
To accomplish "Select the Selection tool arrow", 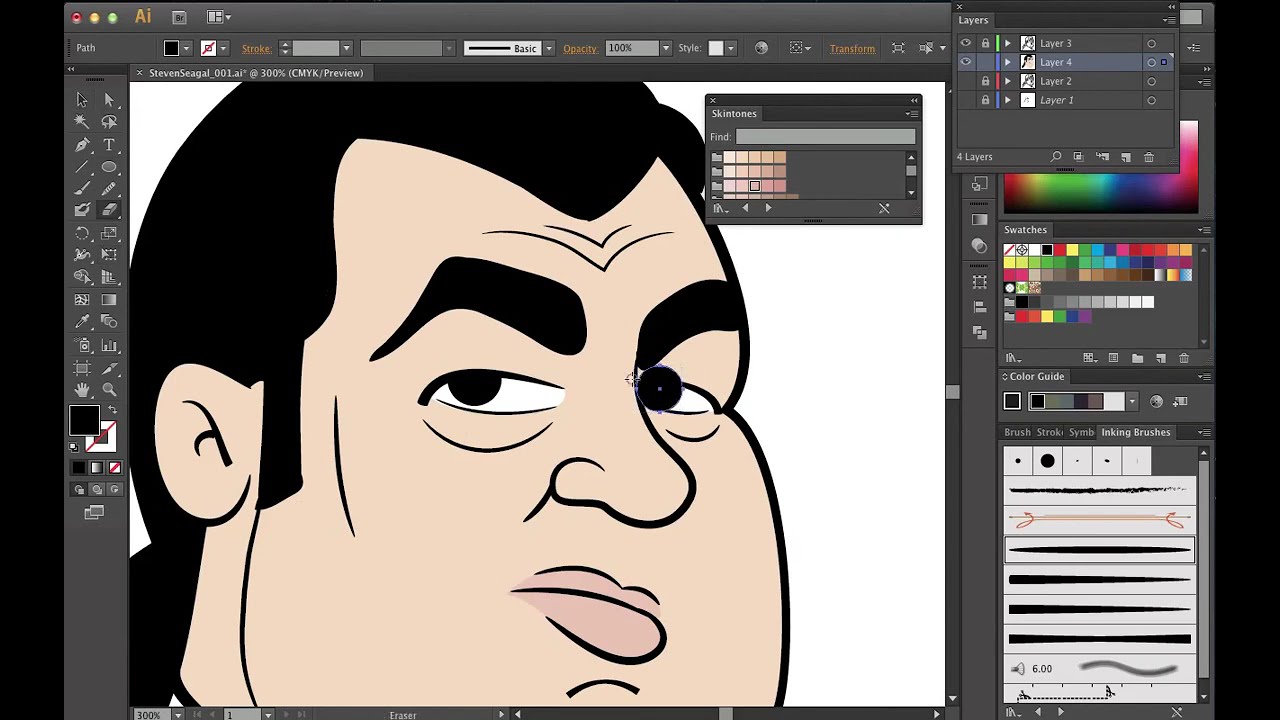I will [x=82, y=99].
